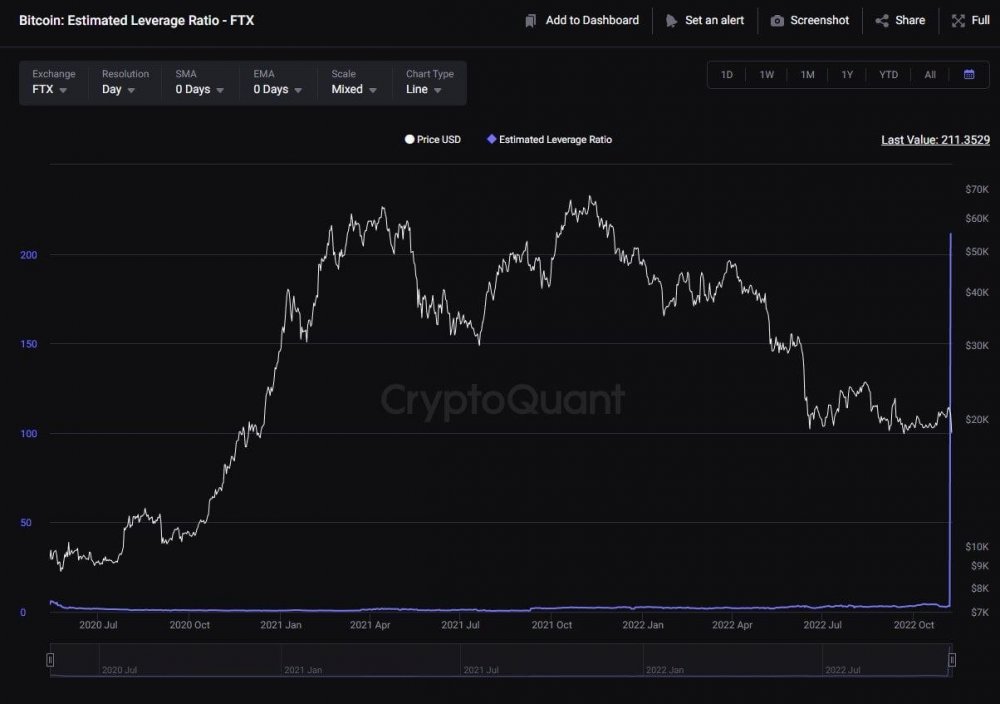1000x704 pixels.
Task: Switch to the All time range
Action: tap(930, 75)
